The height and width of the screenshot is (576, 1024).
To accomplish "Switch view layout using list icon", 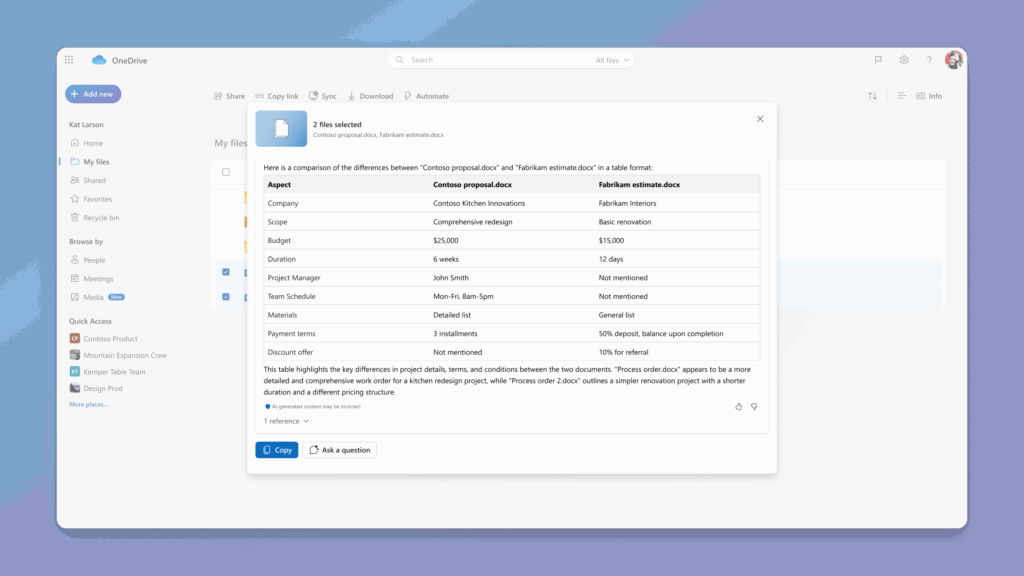I will 901,96.
